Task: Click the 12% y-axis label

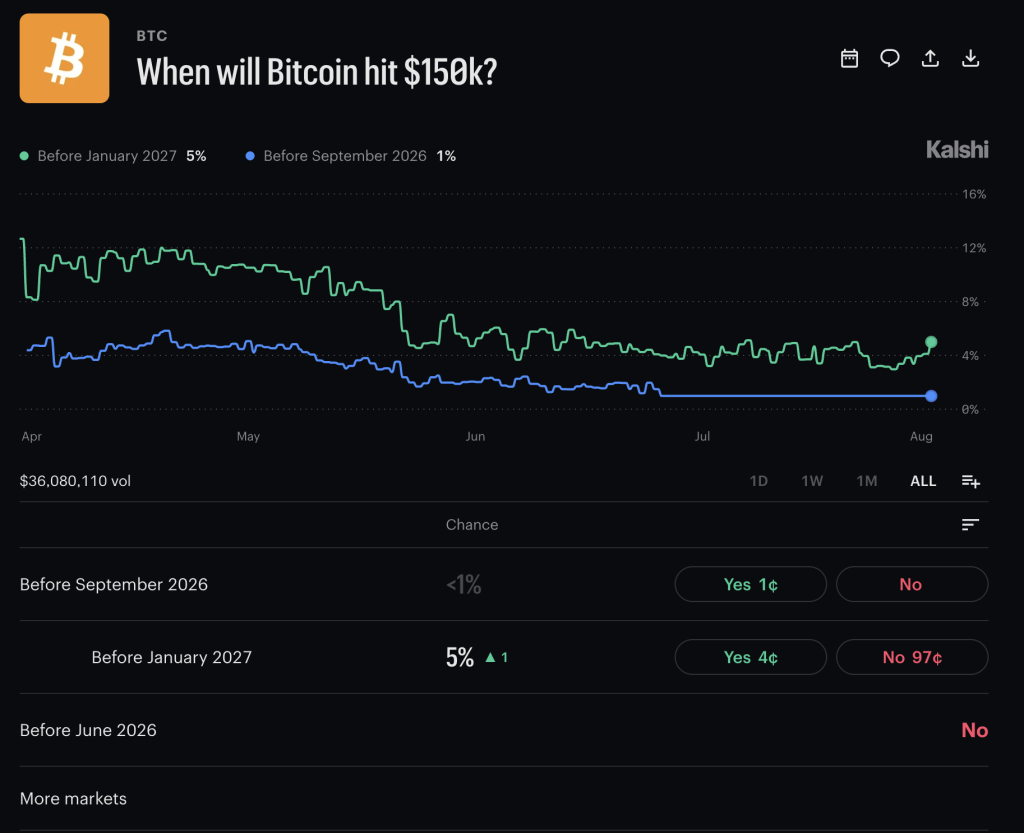Action: point(974,248)
